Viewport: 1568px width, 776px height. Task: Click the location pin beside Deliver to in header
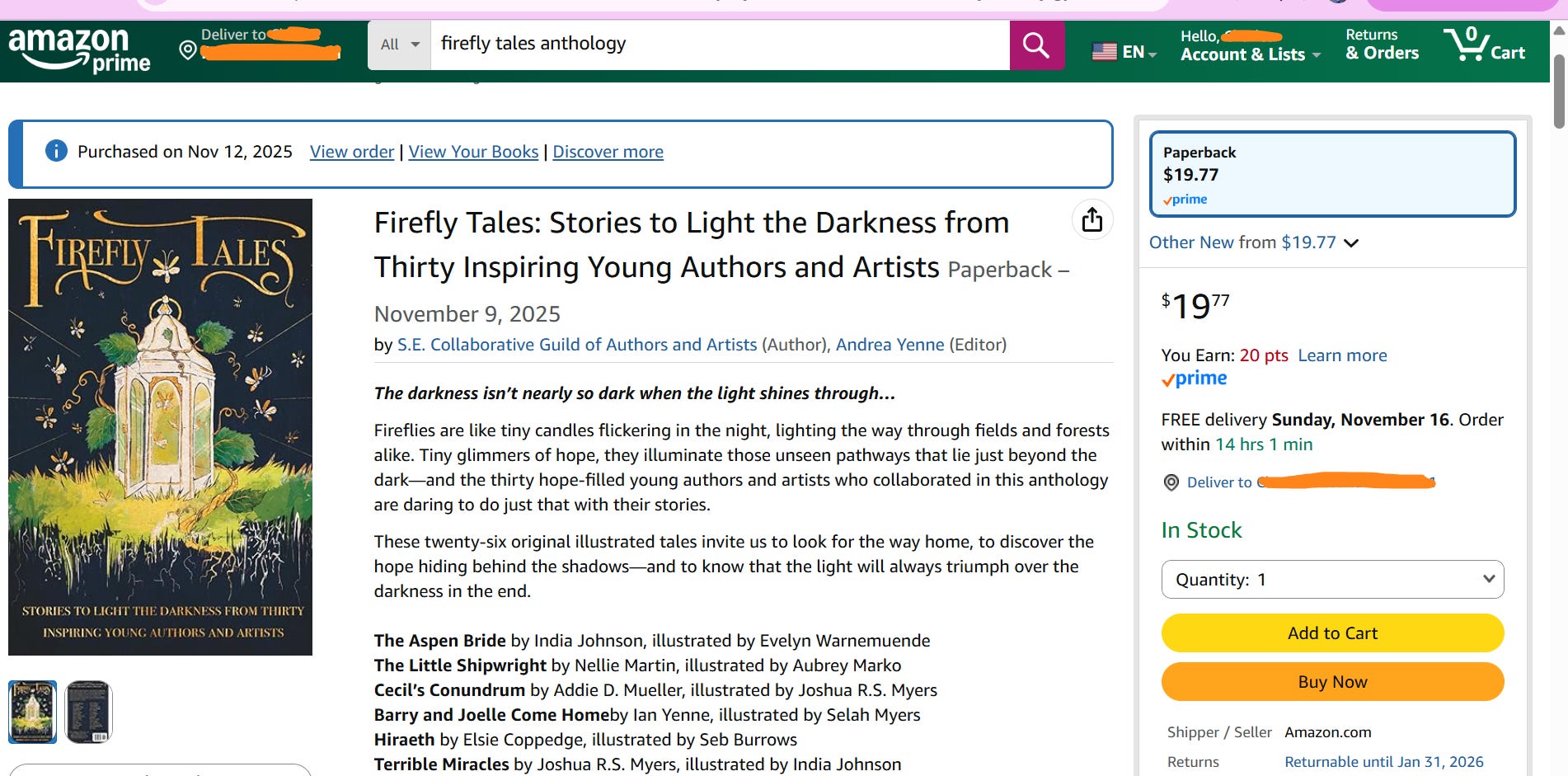(x=188, y=51)
